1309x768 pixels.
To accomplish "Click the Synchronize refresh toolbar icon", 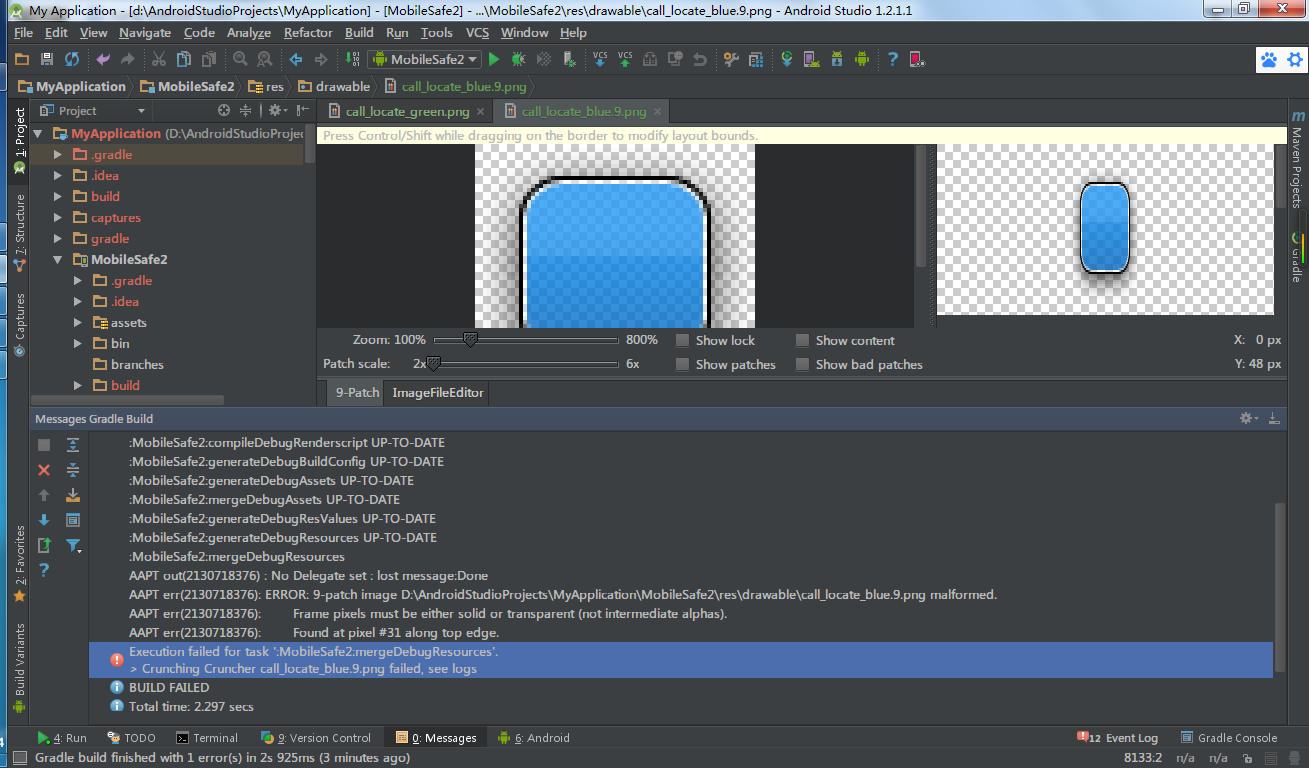I will pos(72,59).
